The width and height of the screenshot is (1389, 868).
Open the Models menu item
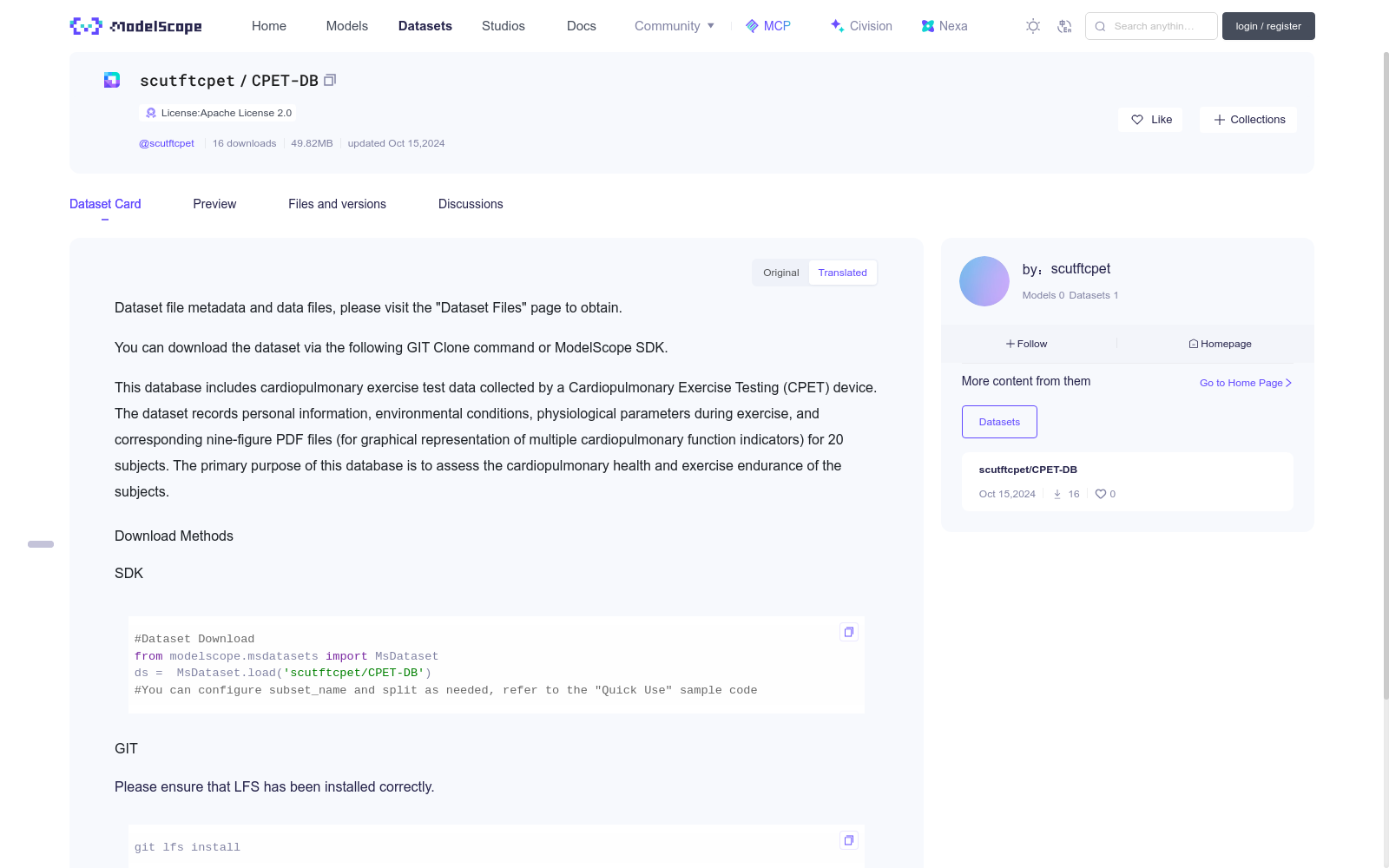pyautogui.click(x=347, y=26)
